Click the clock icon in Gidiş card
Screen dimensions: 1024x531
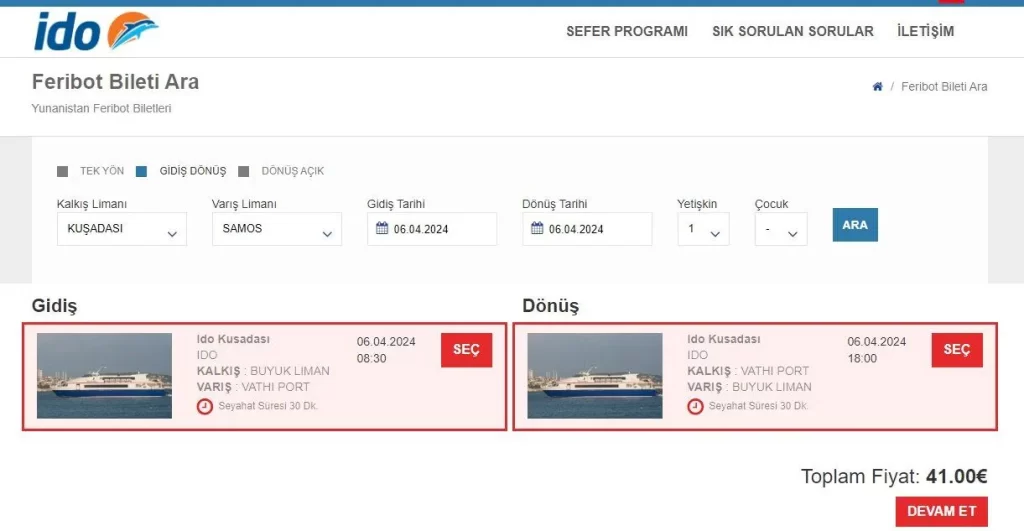[204, 406]
